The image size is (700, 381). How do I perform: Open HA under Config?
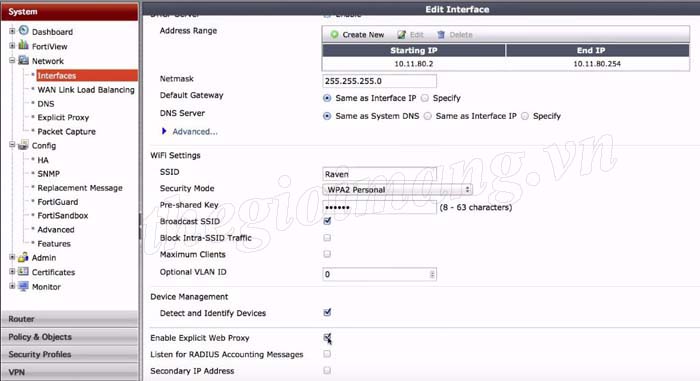pos(43,160)
